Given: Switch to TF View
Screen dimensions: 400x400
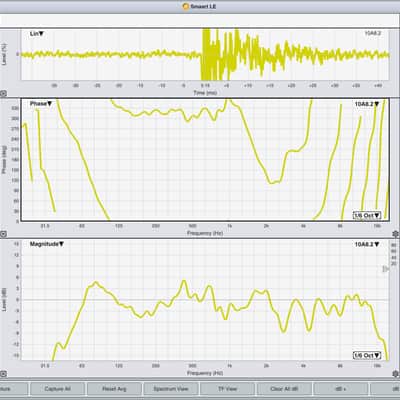Looking at the screenshot, I should tap(227, 389).
